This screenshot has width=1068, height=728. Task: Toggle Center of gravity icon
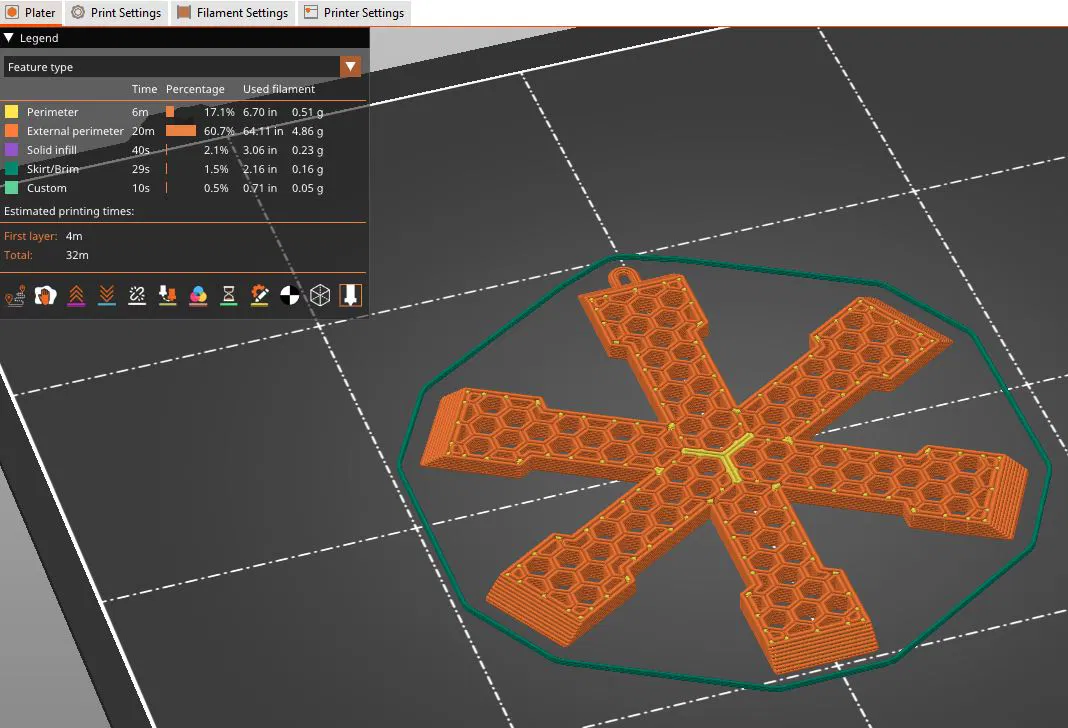pyautogui.click(x=289, y=296)
